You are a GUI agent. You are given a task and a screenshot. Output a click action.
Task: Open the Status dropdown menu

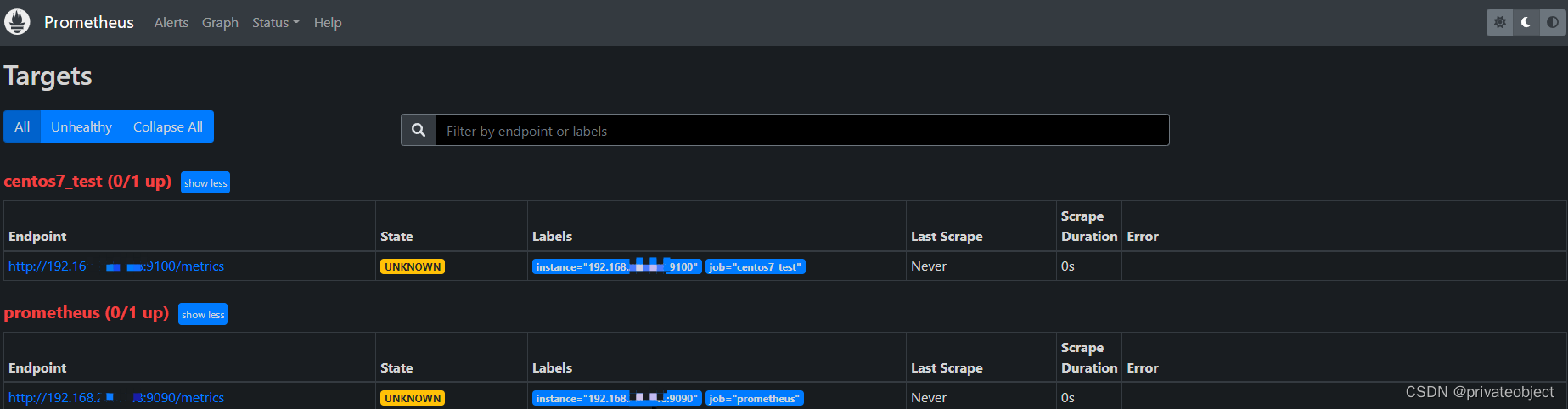(x=276, y=23)
